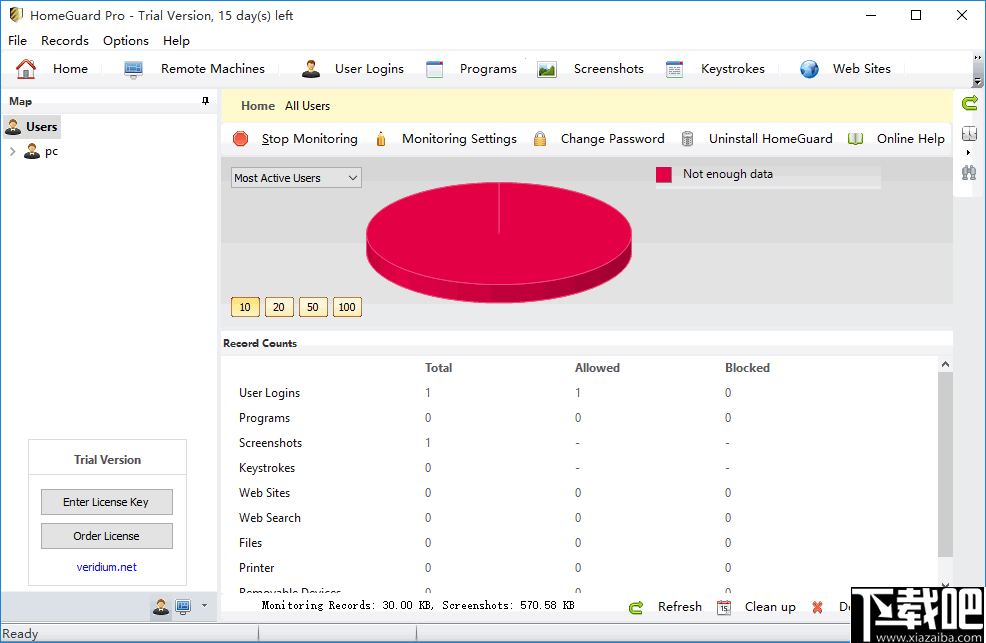Screen dimensions: 986x643
Task: Click the Monitoring Settings label
Action: point(459,139)
